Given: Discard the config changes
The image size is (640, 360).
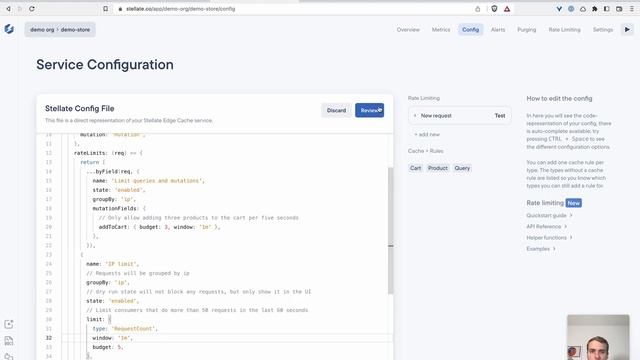Looking at the screenshot, I should [x=336, y=110].
